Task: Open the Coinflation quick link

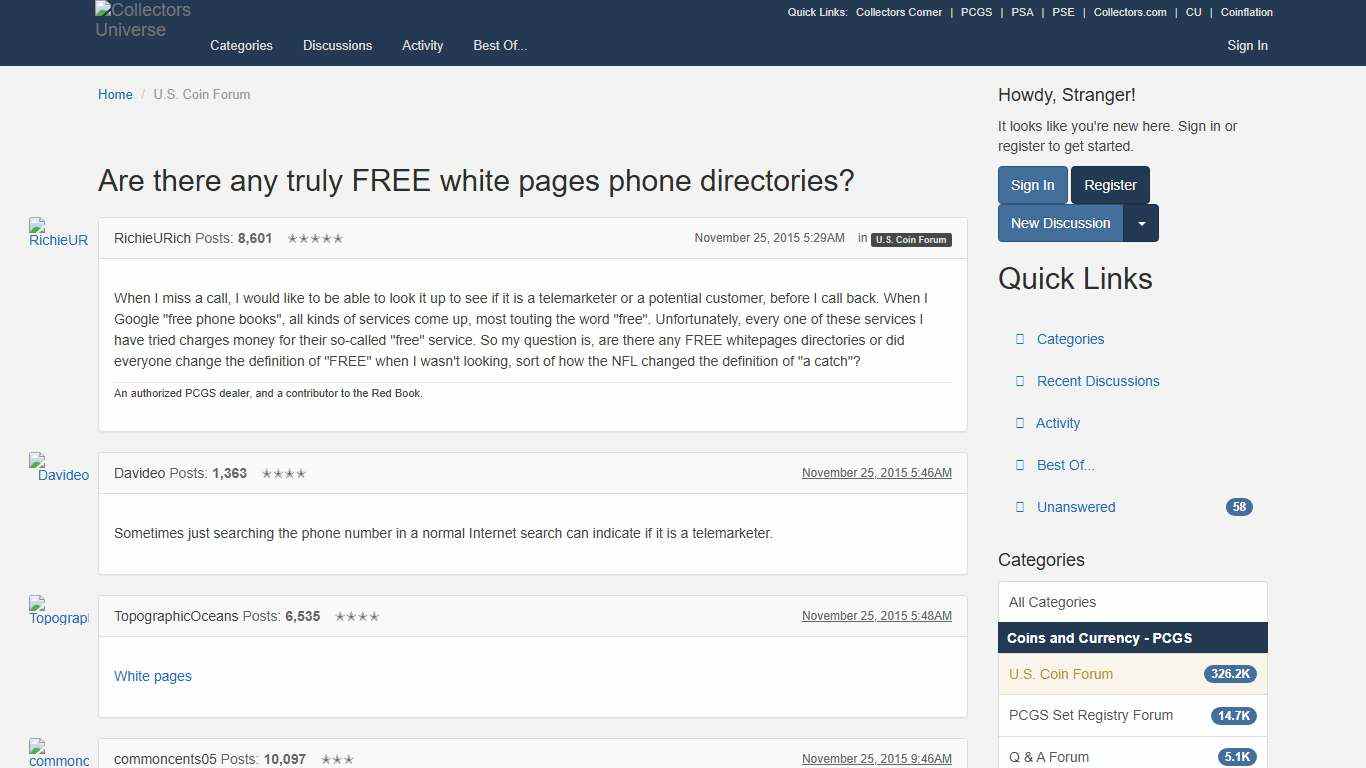Action: (x=1246, y=12)
